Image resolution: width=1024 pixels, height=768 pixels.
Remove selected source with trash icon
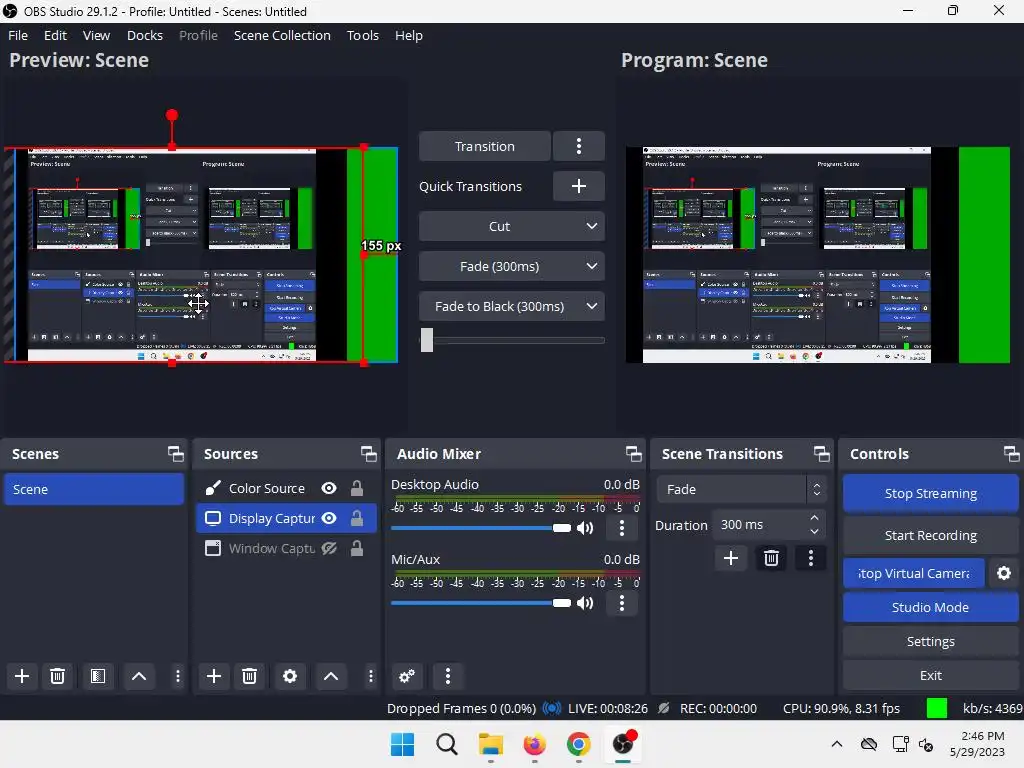pyautogui.click(x=249, y=676)
